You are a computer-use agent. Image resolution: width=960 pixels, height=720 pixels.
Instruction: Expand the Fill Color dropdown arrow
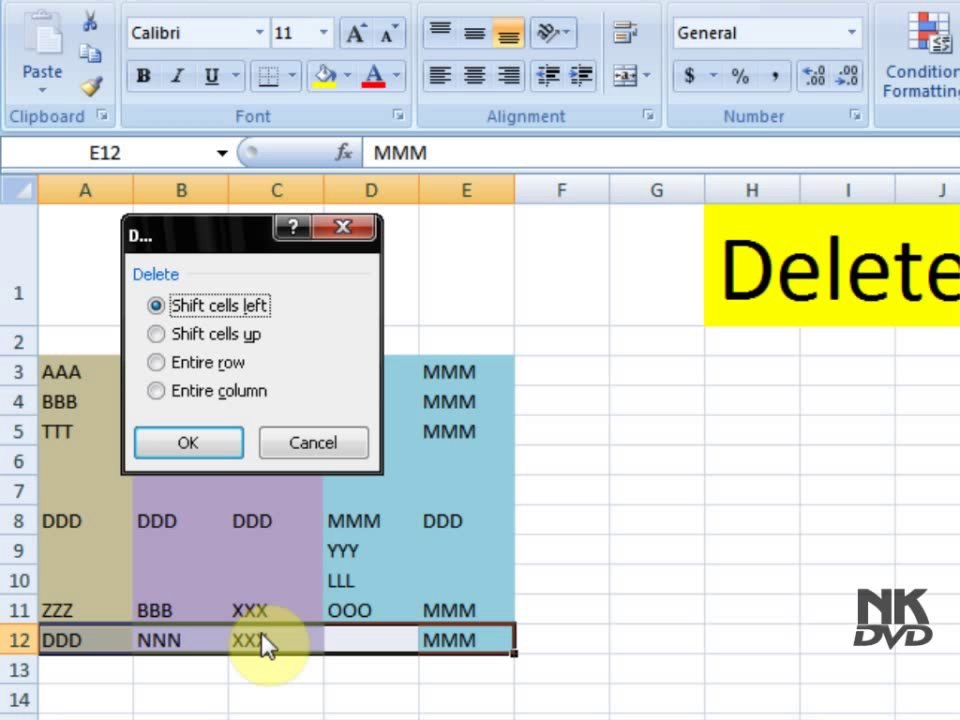pos(347,76)
